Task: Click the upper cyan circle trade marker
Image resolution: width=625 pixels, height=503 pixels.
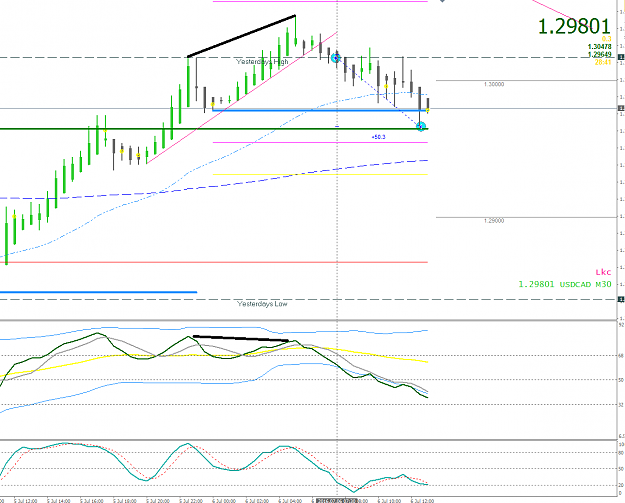Action: coord(336,58)
